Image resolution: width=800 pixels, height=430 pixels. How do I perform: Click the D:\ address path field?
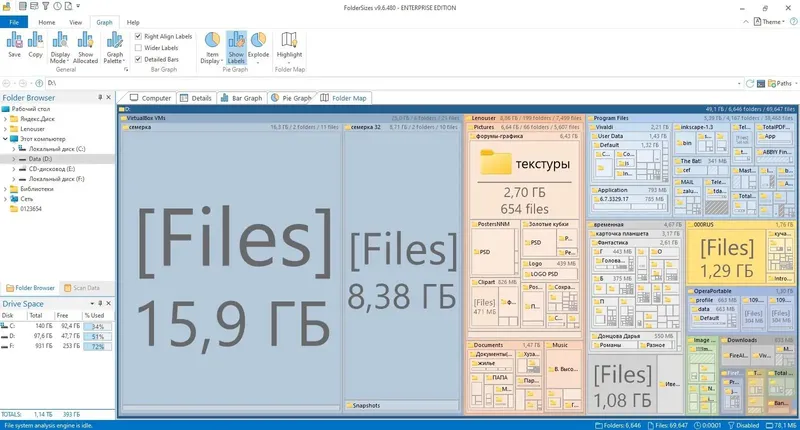[x=390, y=83]
